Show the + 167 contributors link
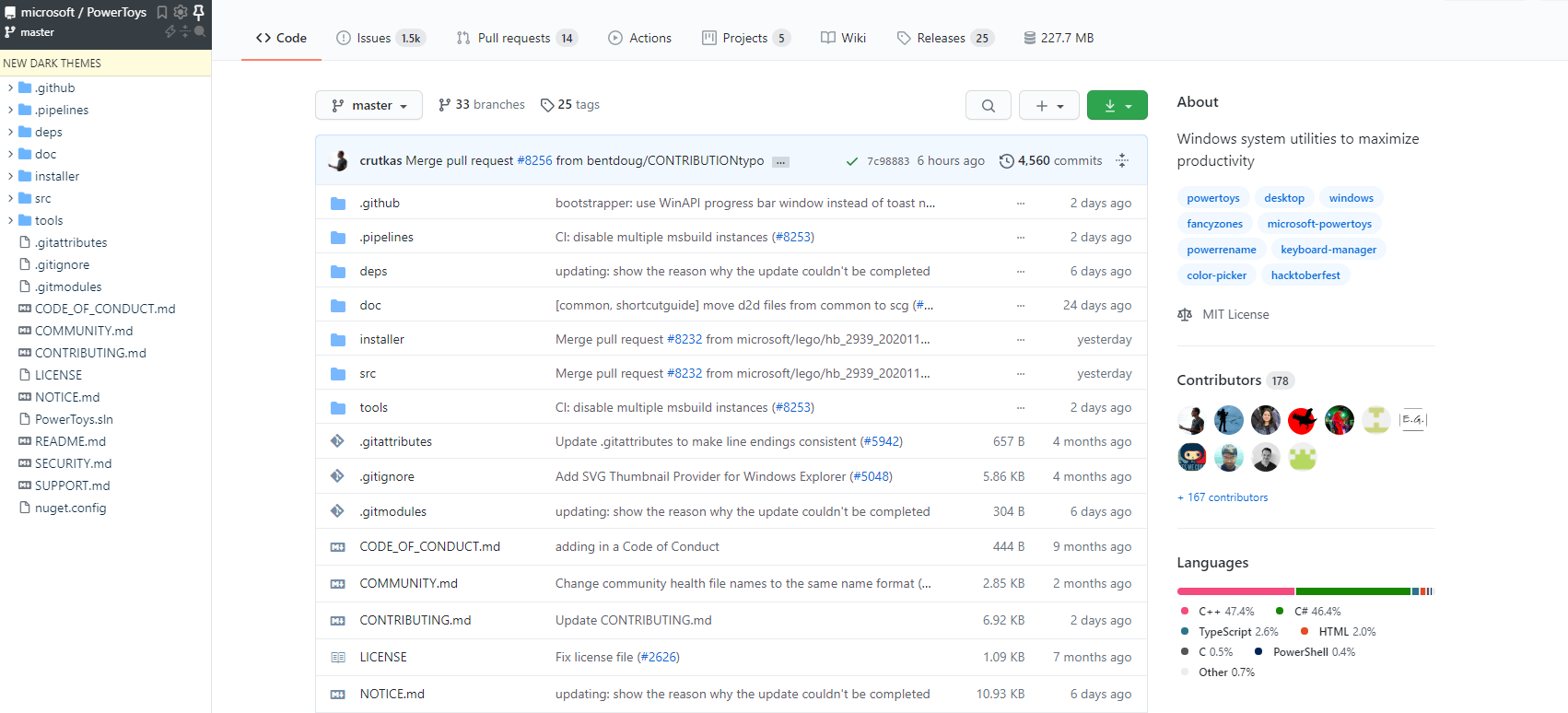The image size is (1568, 713). (1223, 497)
